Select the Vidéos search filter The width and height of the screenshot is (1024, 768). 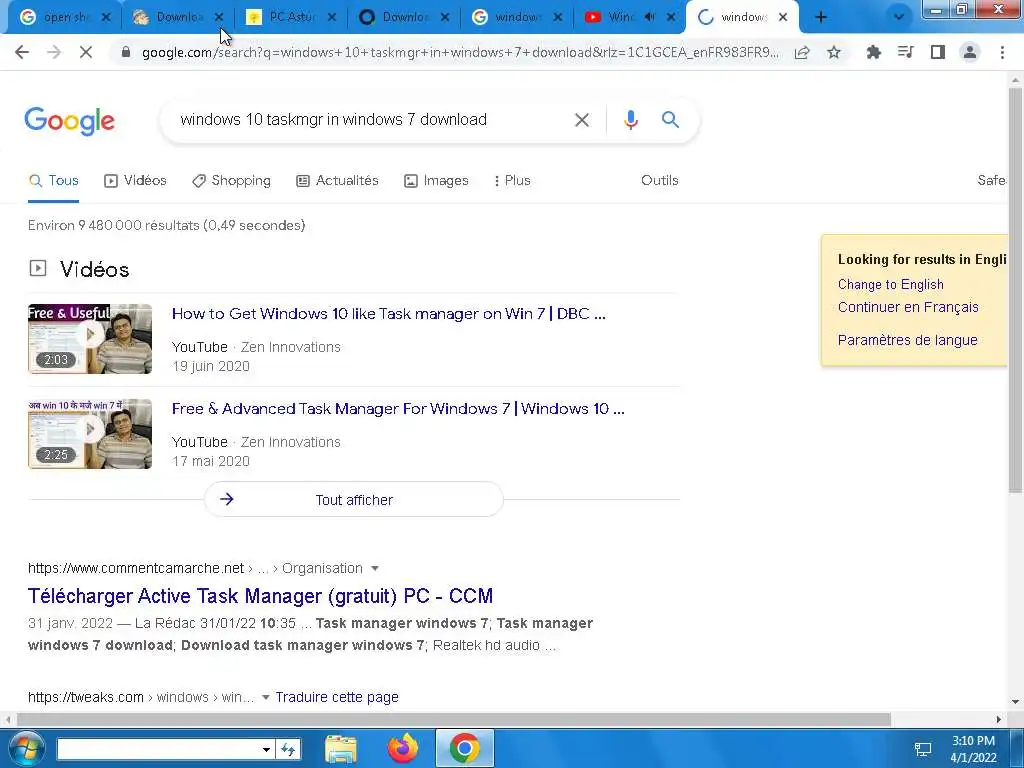(x=135, y=180)
